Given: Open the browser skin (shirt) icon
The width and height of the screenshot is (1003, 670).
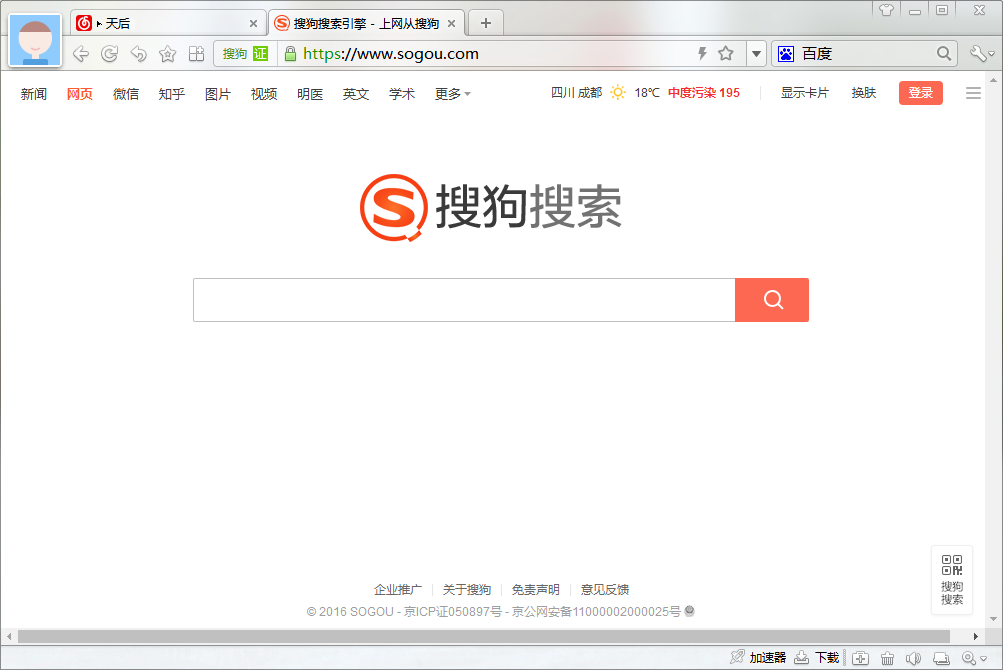Looking at the screenshot, I should pyautogui.click(x=886, y=10).
